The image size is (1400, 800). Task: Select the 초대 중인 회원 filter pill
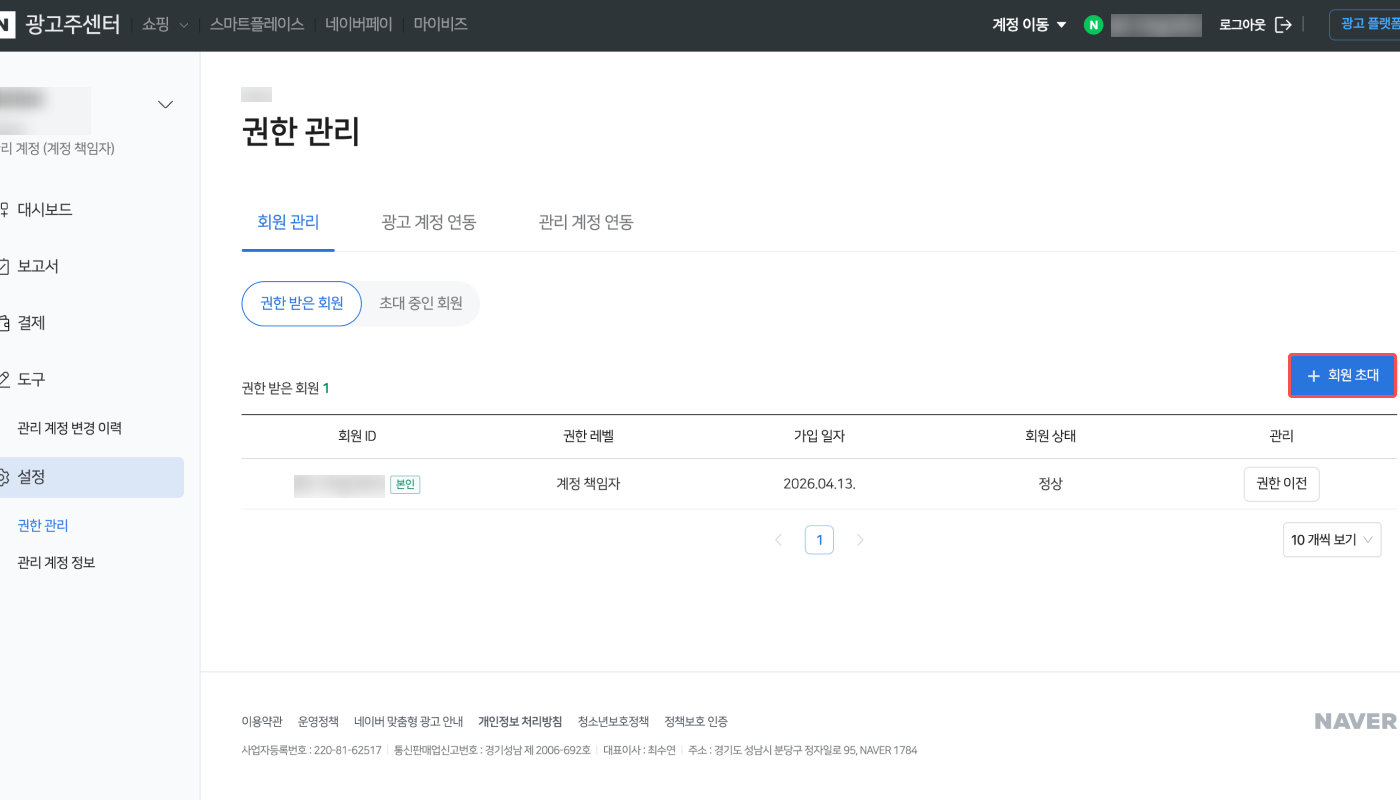click(x=421, y=303)
